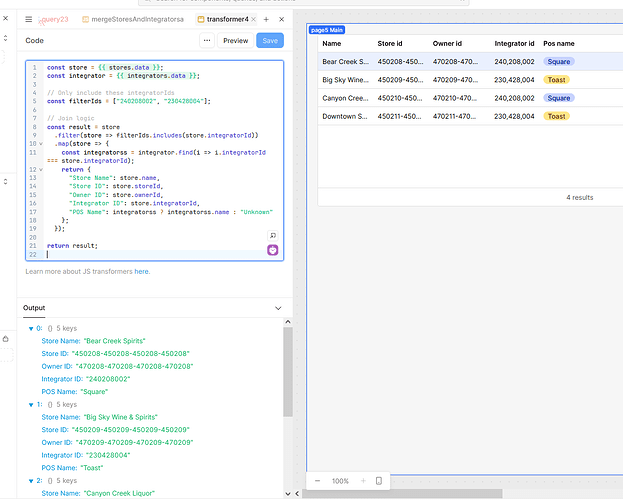Click the Integrator id column header
Viewport: 623px width, 500px height.
(514, 44)
